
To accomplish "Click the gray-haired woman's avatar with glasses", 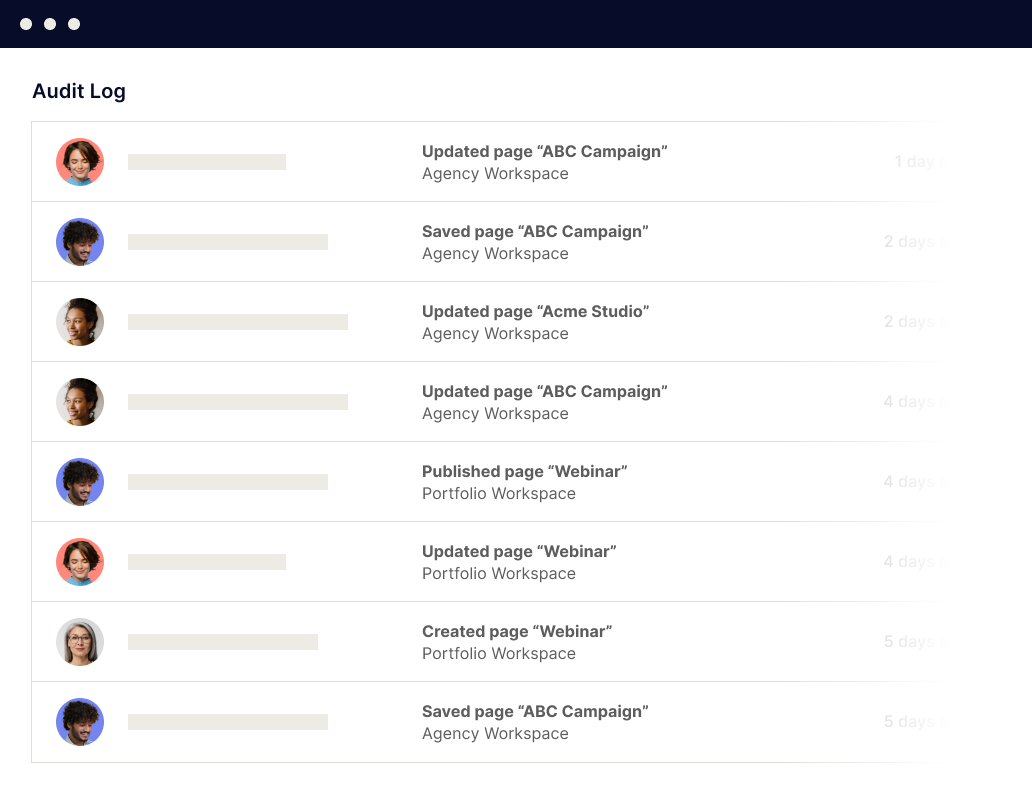I will pos(80,642).
